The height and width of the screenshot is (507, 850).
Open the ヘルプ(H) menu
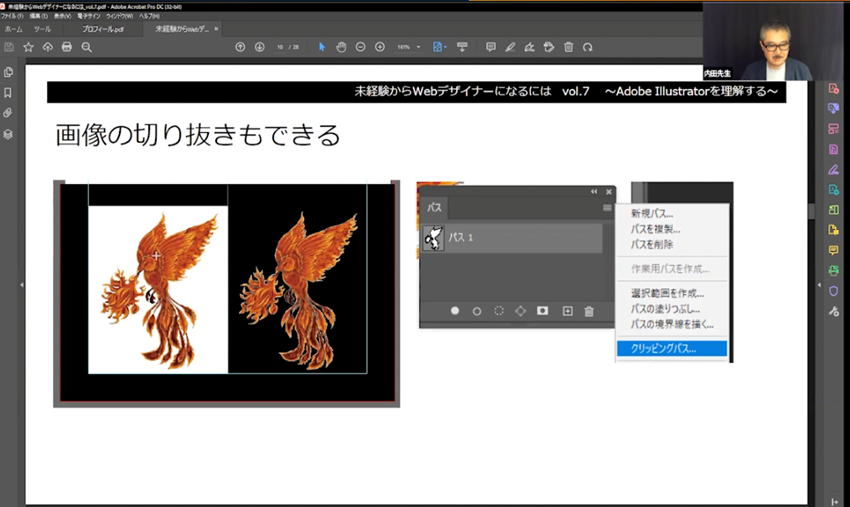pyautogui.click(x=149, y=16)
